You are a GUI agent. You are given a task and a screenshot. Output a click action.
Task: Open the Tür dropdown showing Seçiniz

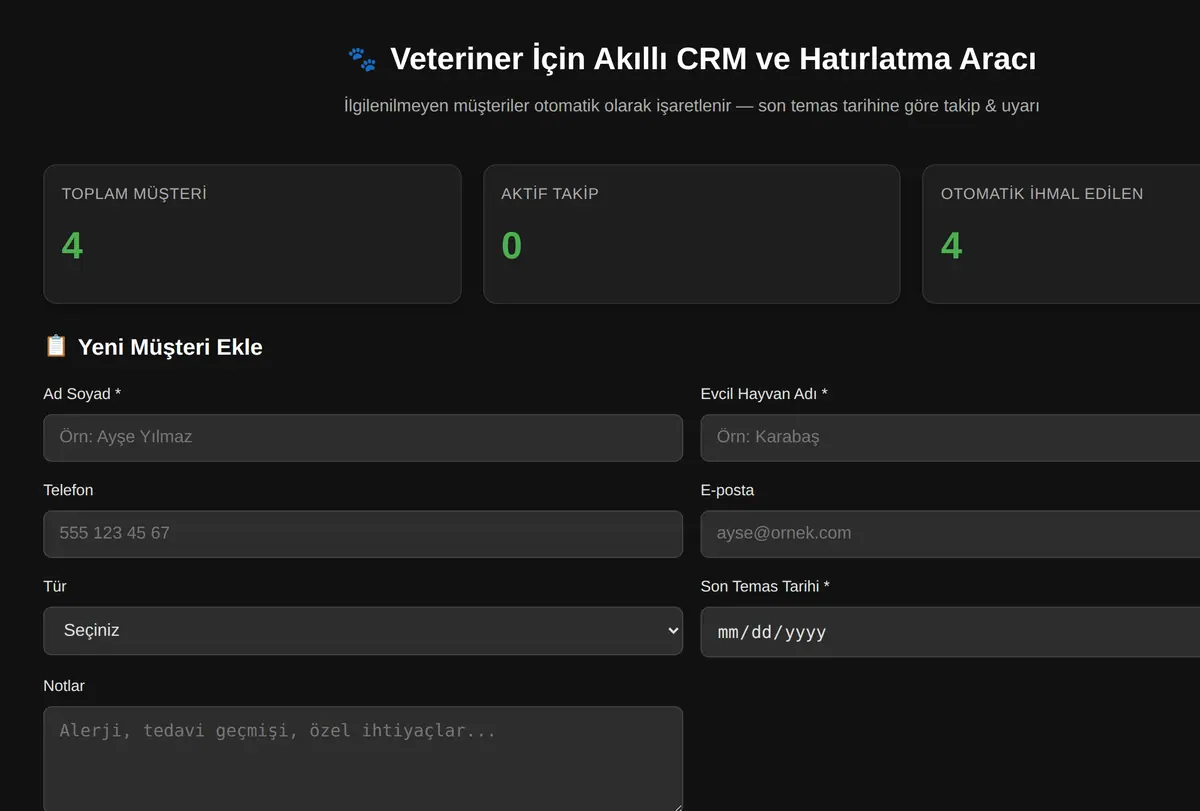[363, 631]
